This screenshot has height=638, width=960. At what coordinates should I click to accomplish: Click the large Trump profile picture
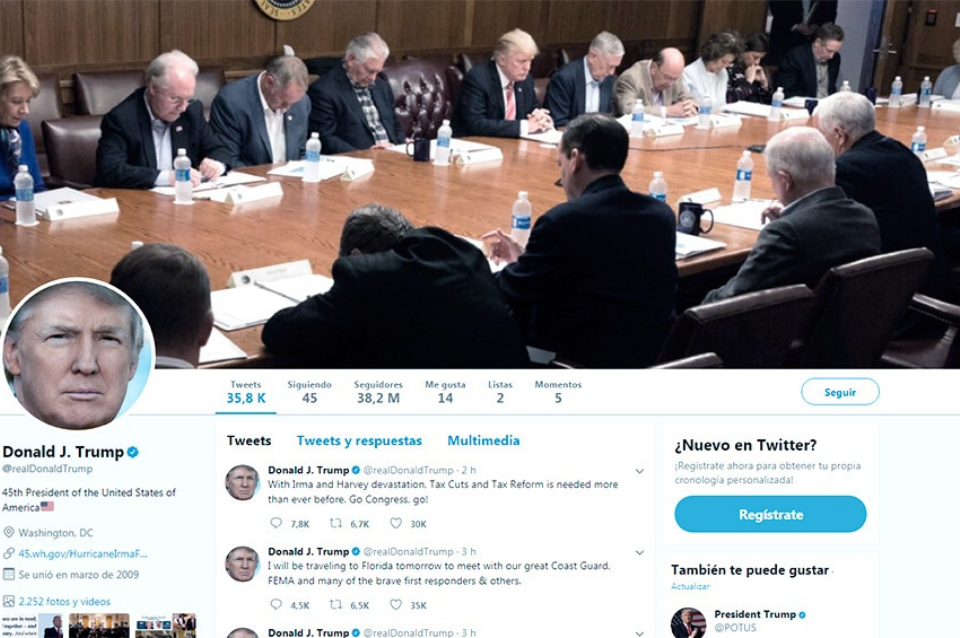click(77, 355)
